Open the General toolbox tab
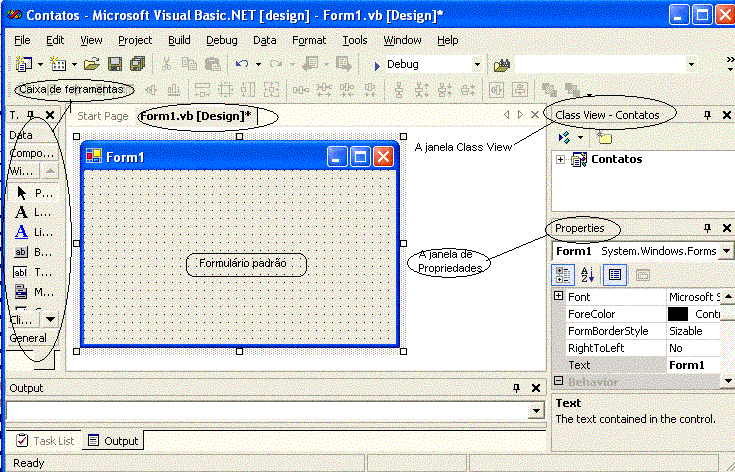Image resolution: width=735 pixels, height=472 pixels. [31, 338]
